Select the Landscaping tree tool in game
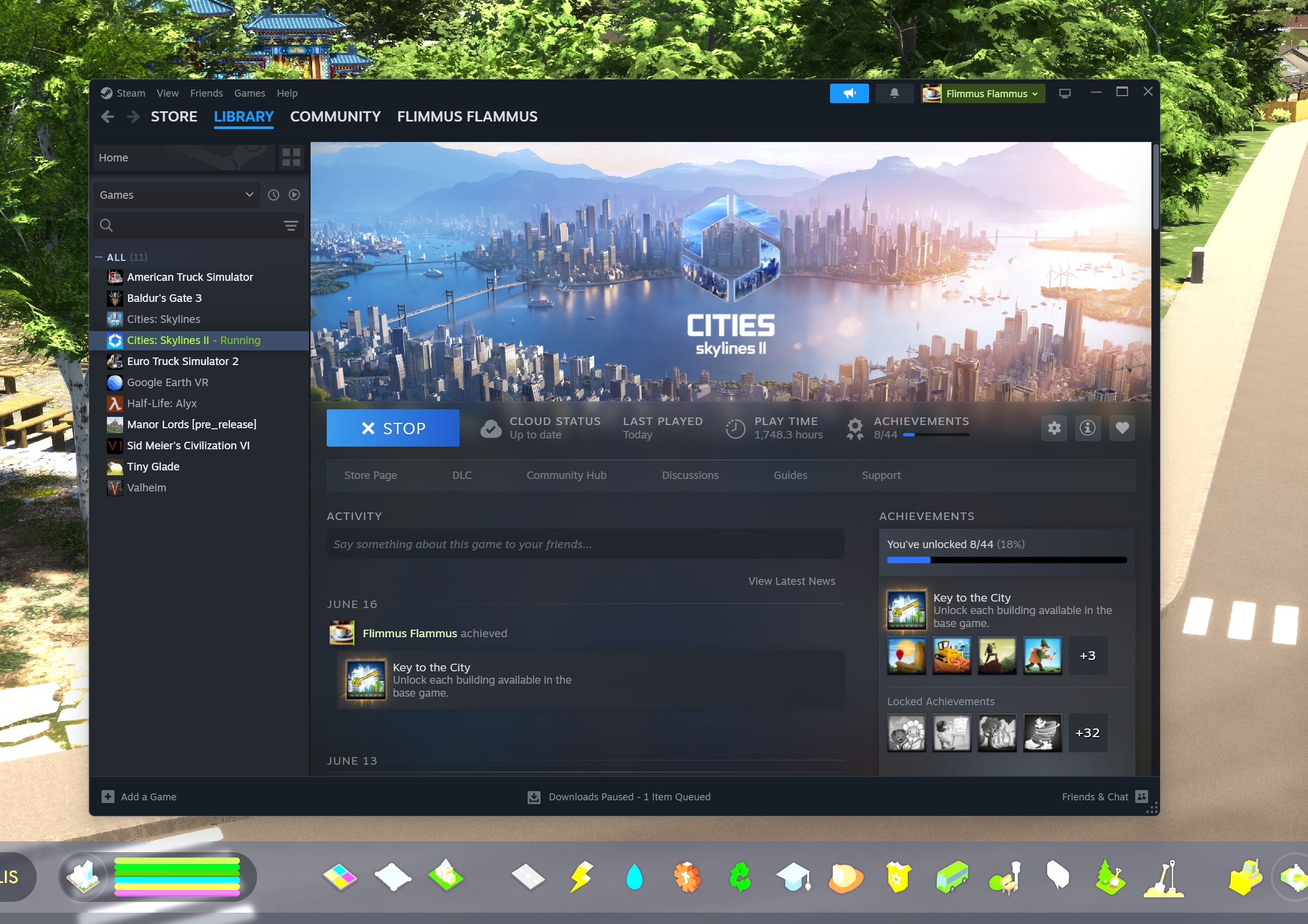This screenshot has width=1308, height=924. coord(1110,876)
